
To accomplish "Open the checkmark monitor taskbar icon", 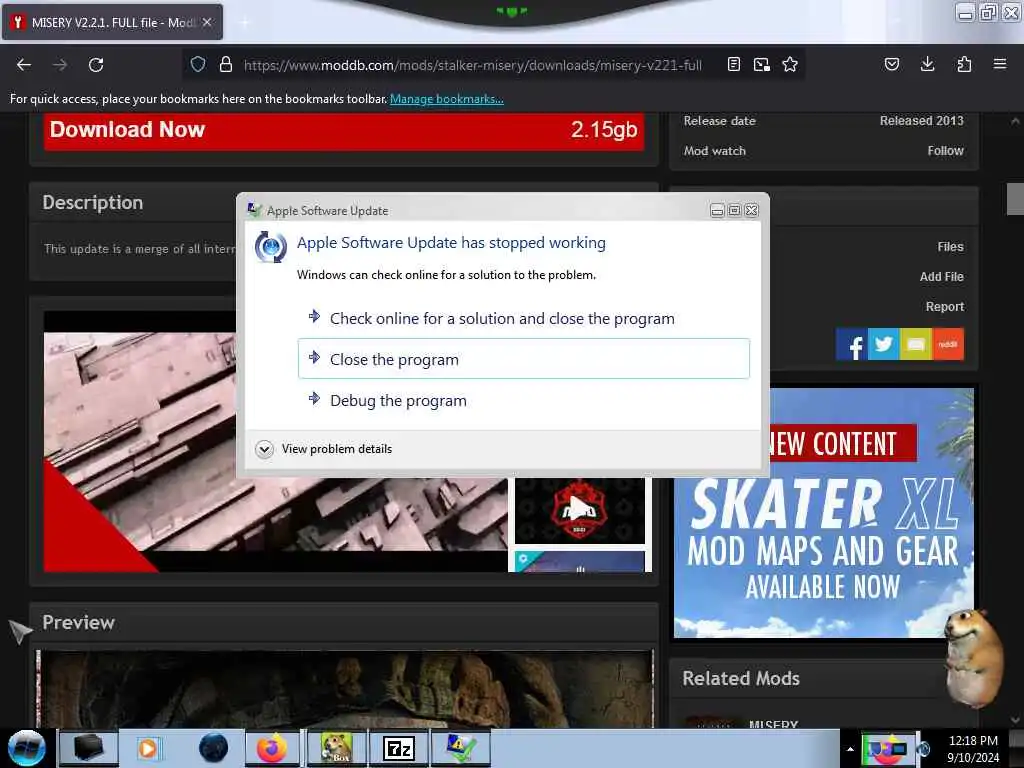I will (460, 748).
